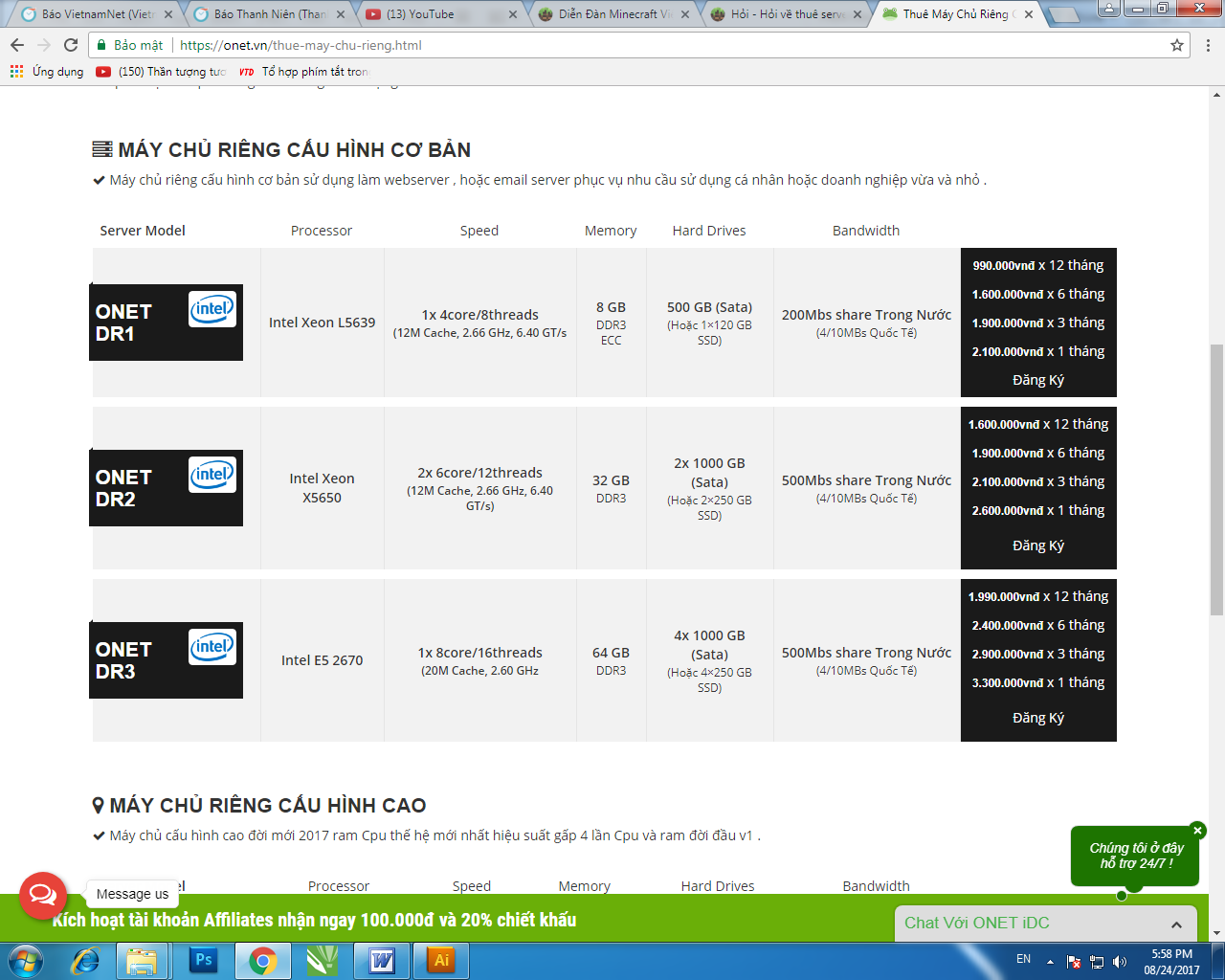1225x980 pixels.
Task: Open Word from the taskbar
Action: pos(382,961)
